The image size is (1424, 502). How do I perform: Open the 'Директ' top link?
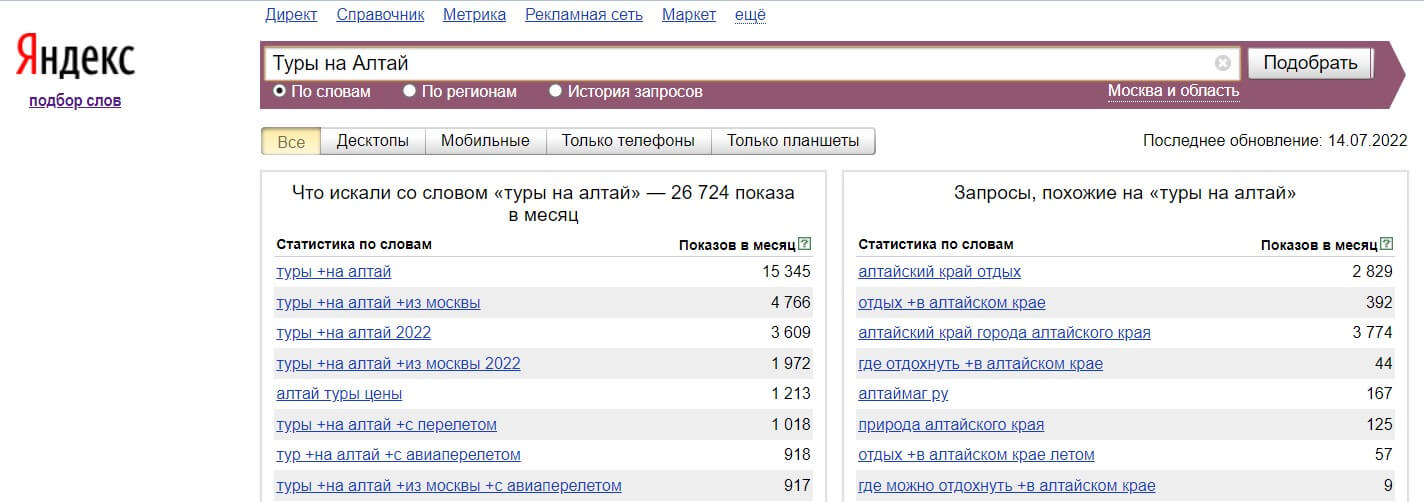291,14
